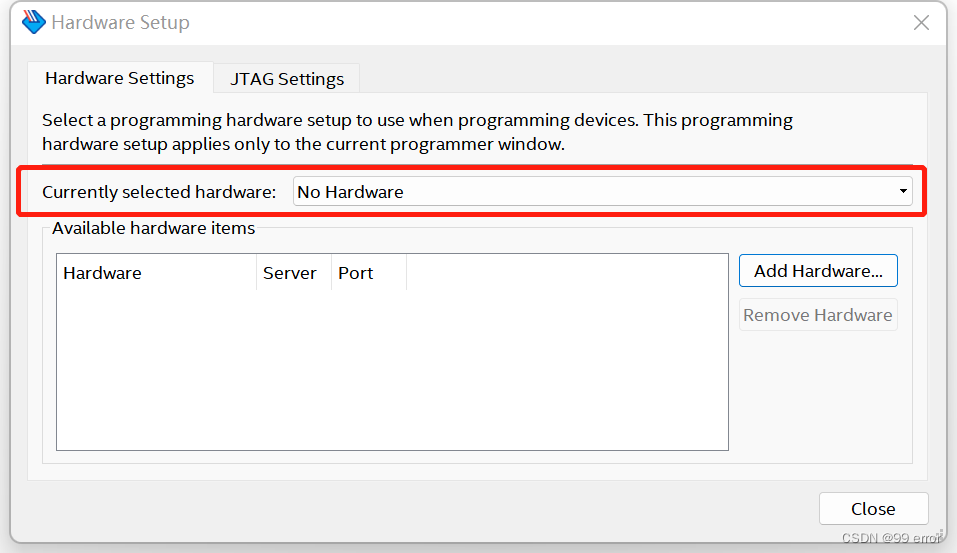Close the Hardware Setup dialog with X
Image resolution: width=957 pixels, height=553 pixels.
pos(921,23)
